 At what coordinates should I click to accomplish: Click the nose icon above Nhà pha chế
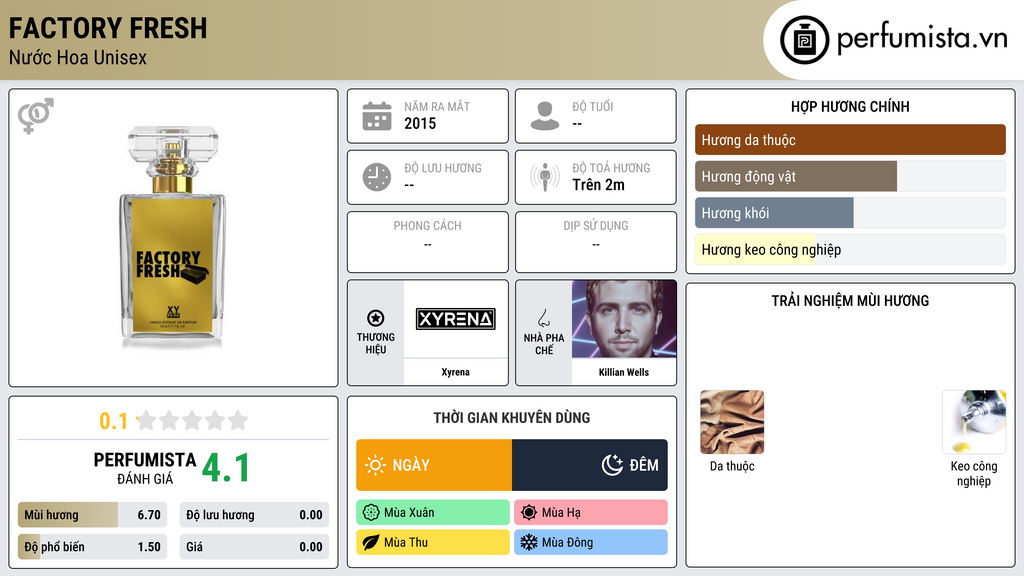[543, 319]
